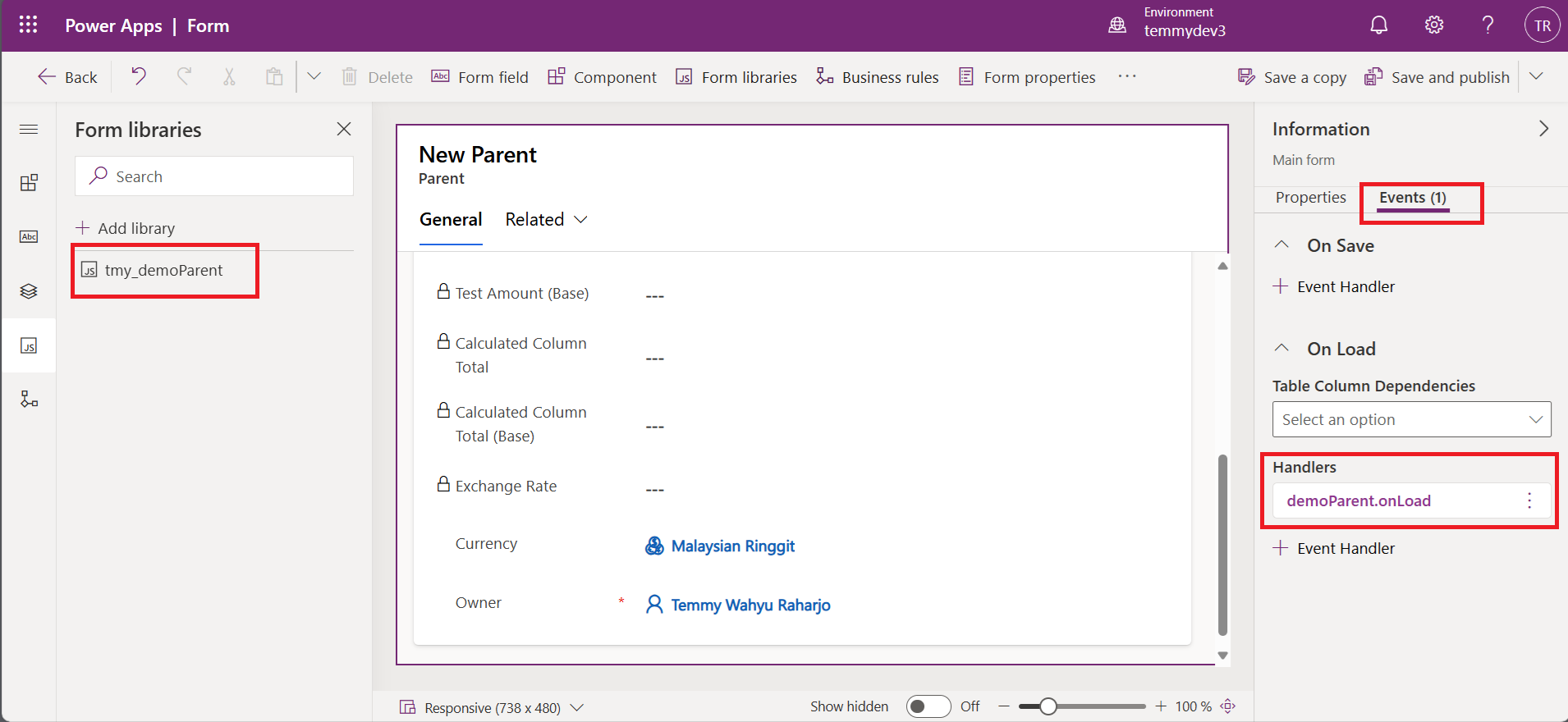Viewport: 1568px width, 722px height.
Task: Add an Event Handler under On Save
Action: point(1334,286)
